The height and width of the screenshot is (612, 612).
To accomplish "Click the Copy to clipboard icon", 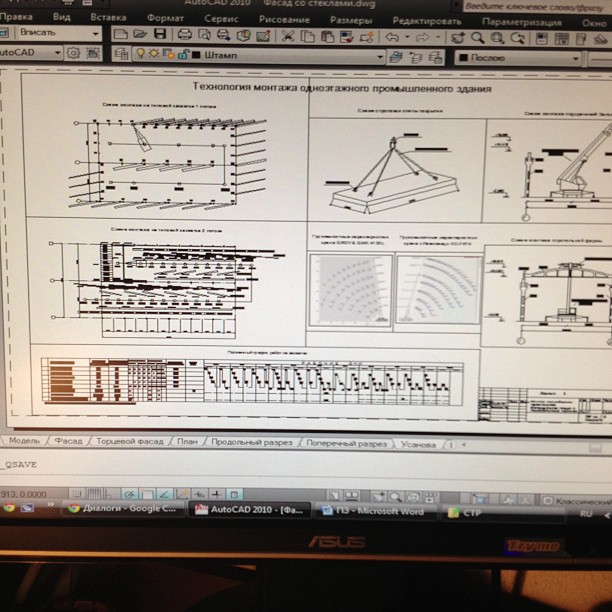I will point(308,37).
